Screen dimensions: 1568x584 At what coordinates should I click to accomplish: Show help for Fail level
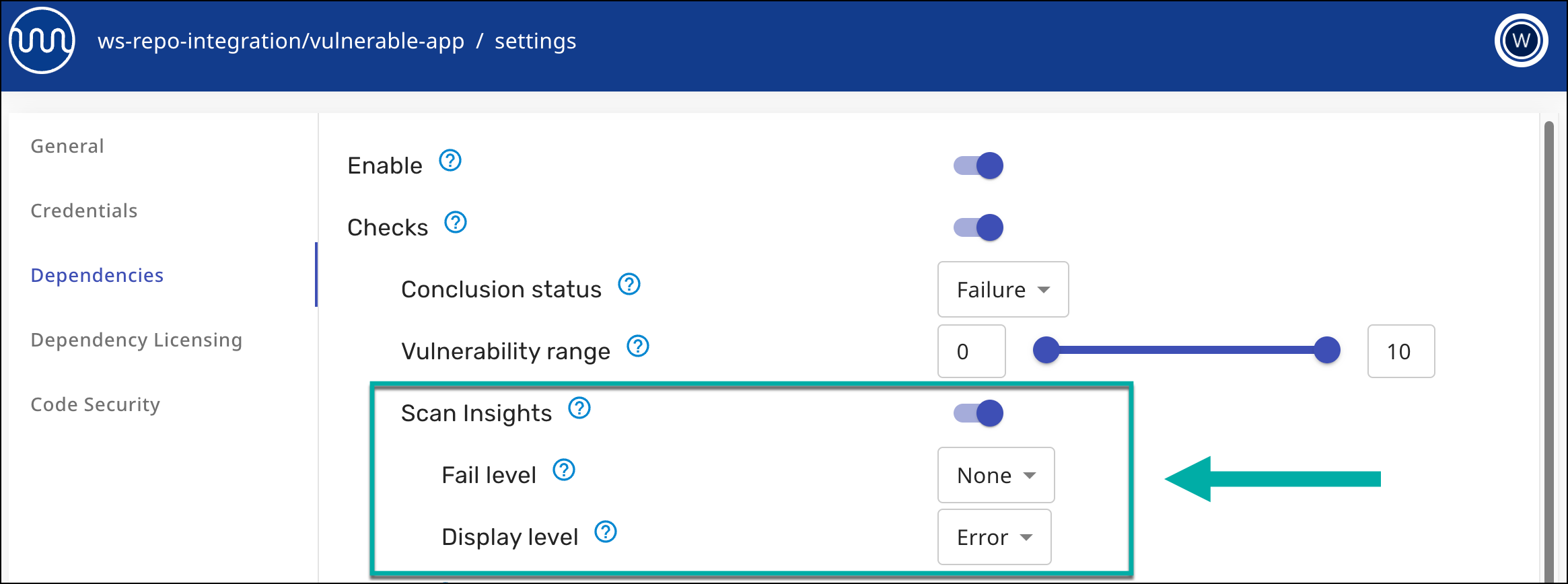click(x=564, y=470)
